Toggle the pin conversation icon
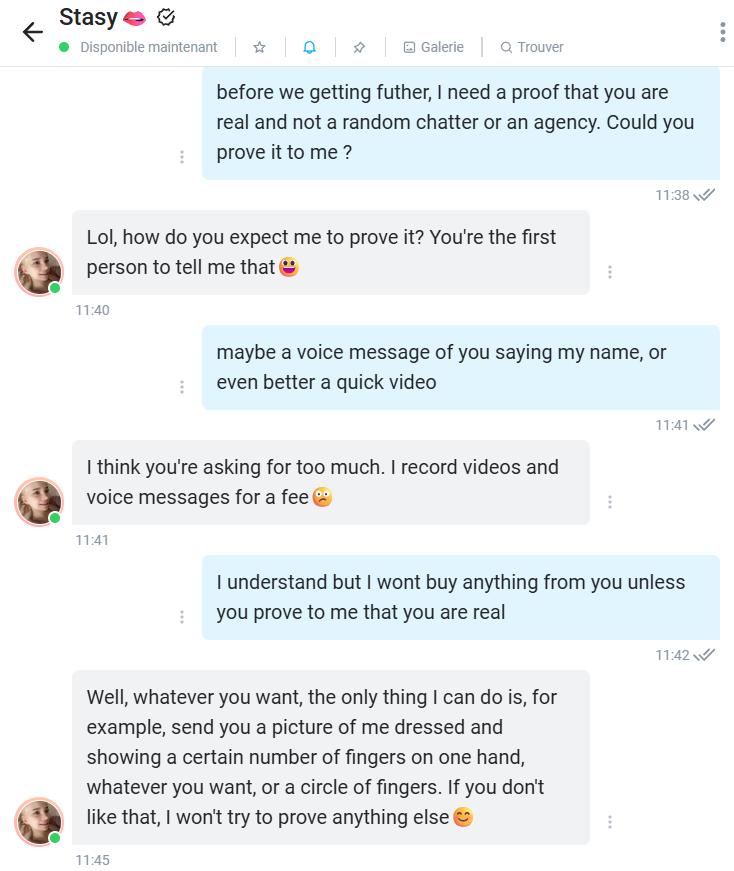Screen dimensions: 734x871 click(x=360, y=47)
